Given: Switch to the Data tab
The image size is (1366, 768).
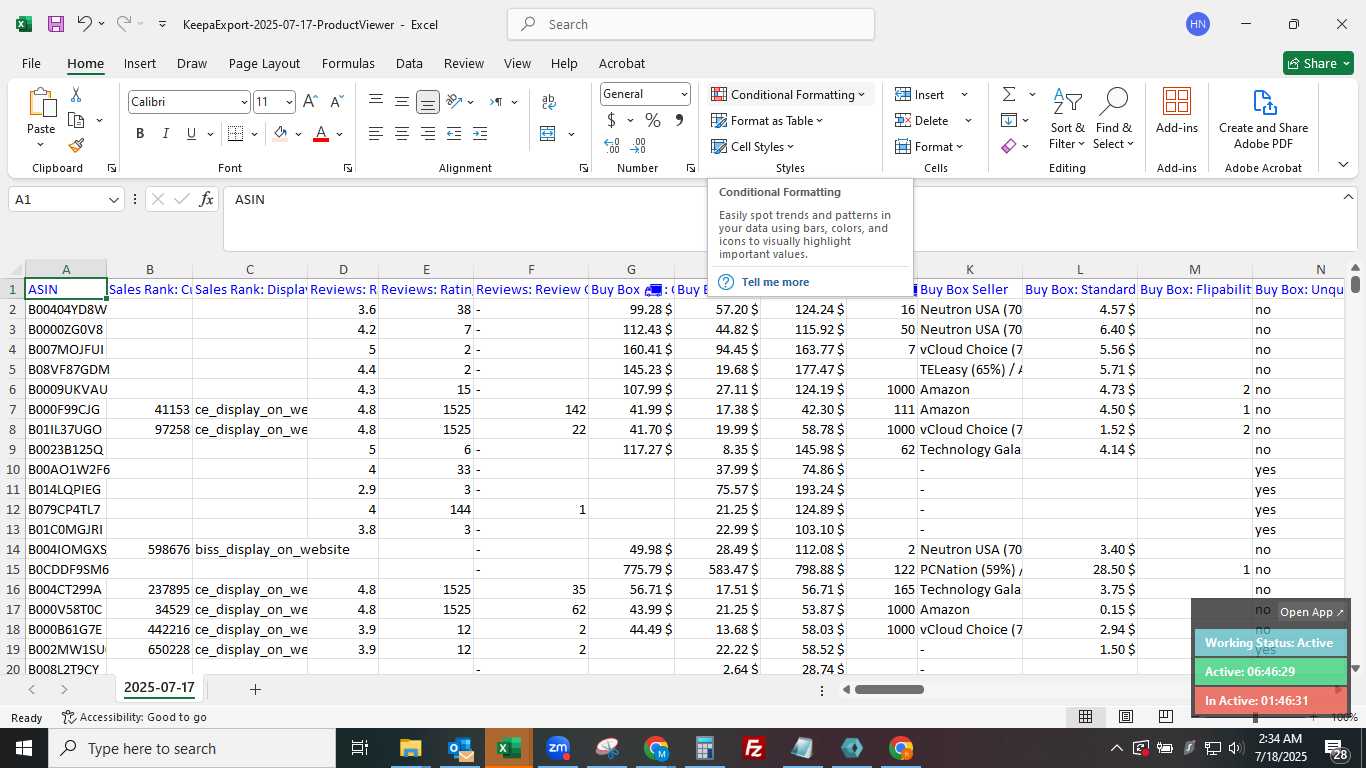Looking at the screenshot, I should click(409, 63).
